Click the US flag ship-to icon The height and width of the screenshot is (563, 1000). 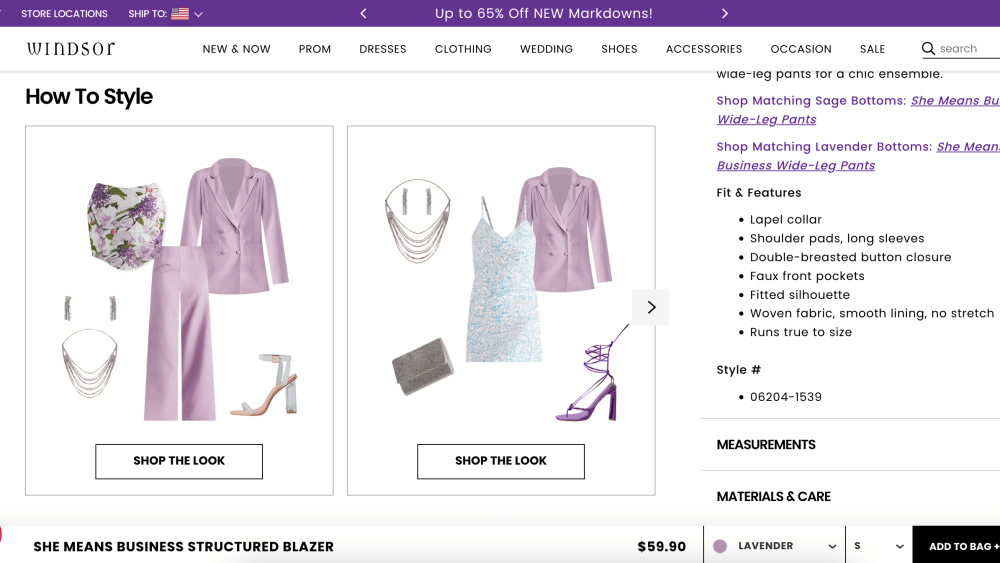click(180, 13)
